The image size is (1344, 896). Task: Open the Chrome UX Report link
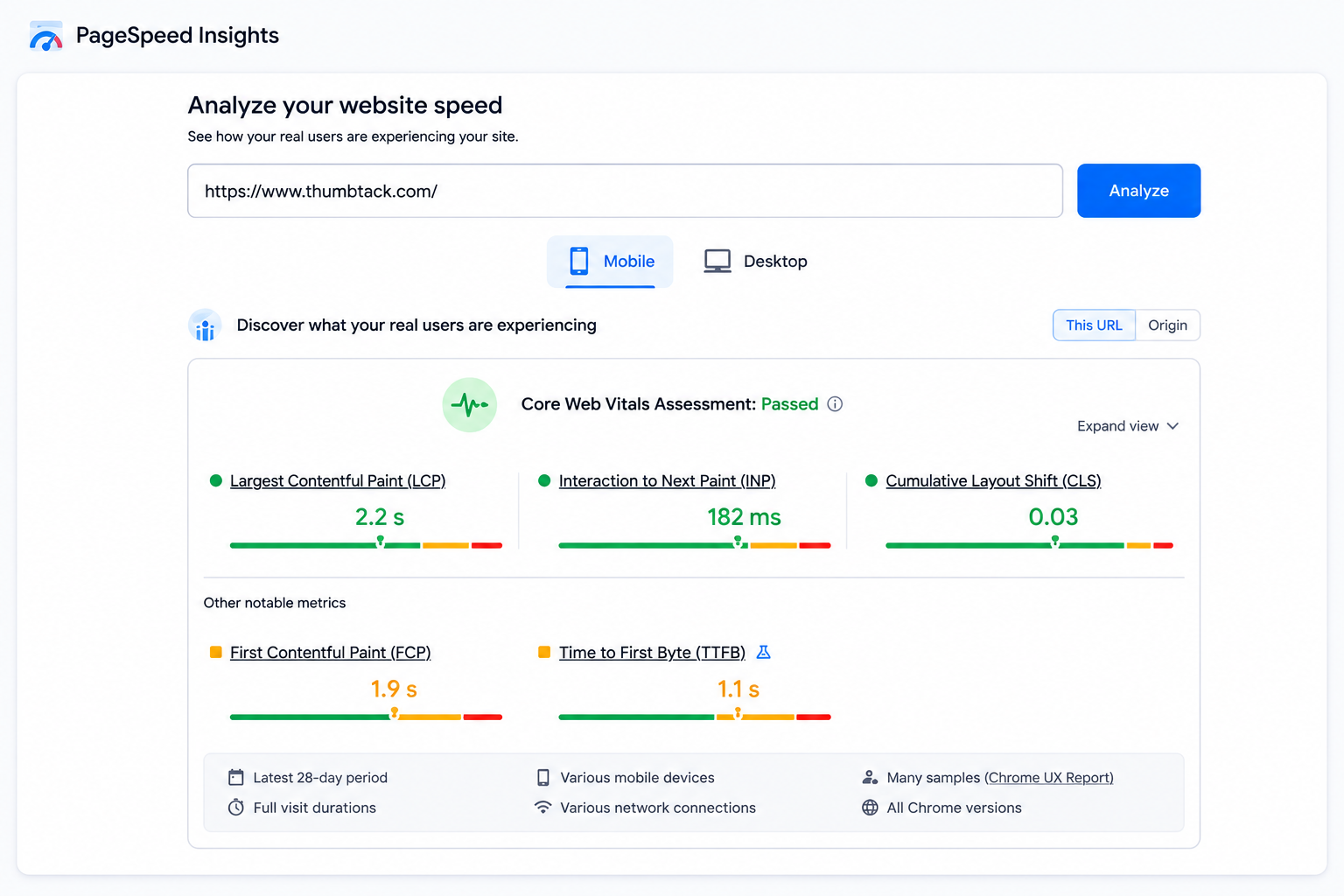pos(1049,778)
